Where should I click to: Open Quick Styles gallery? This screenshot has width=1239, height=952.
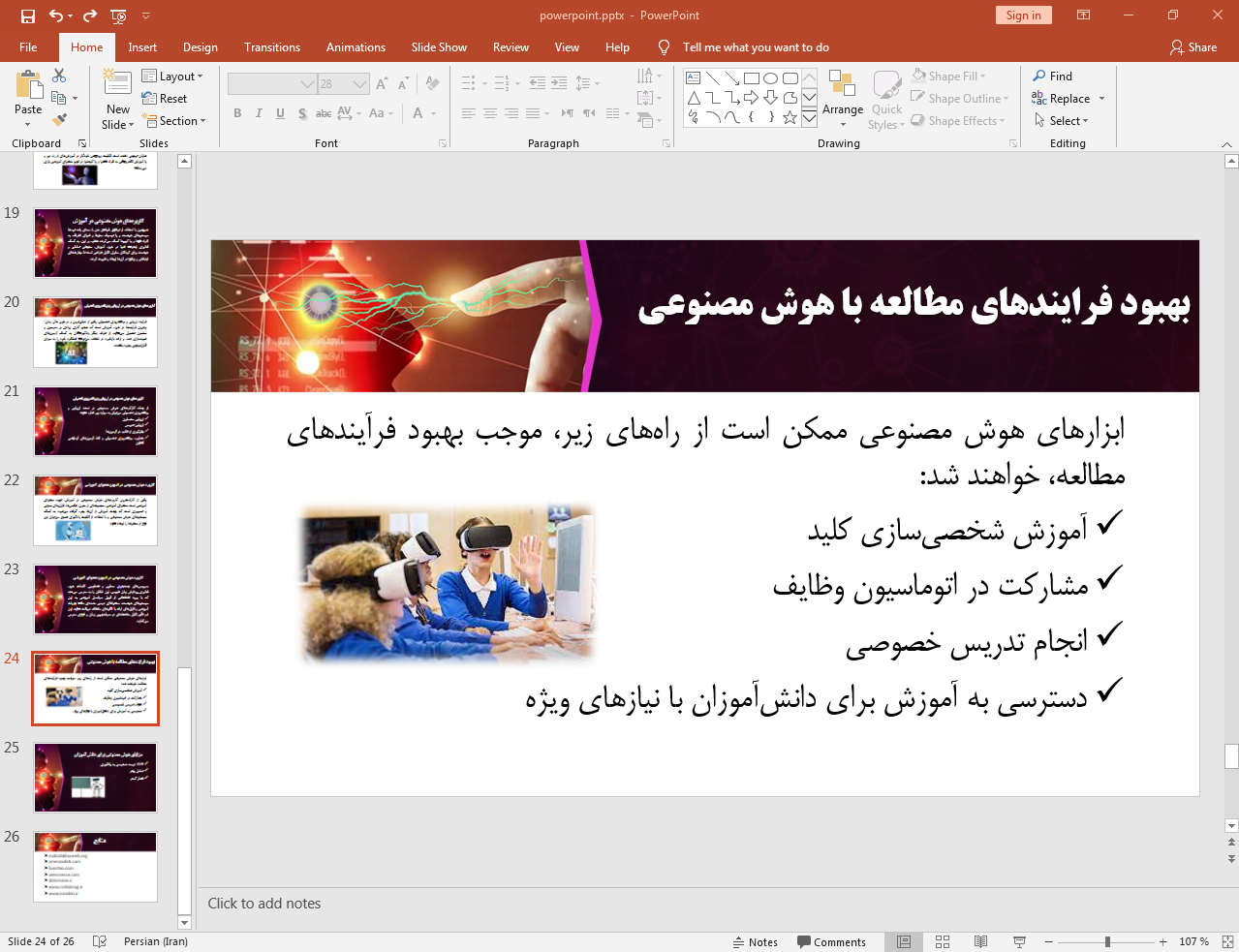(x=886, y=99)
